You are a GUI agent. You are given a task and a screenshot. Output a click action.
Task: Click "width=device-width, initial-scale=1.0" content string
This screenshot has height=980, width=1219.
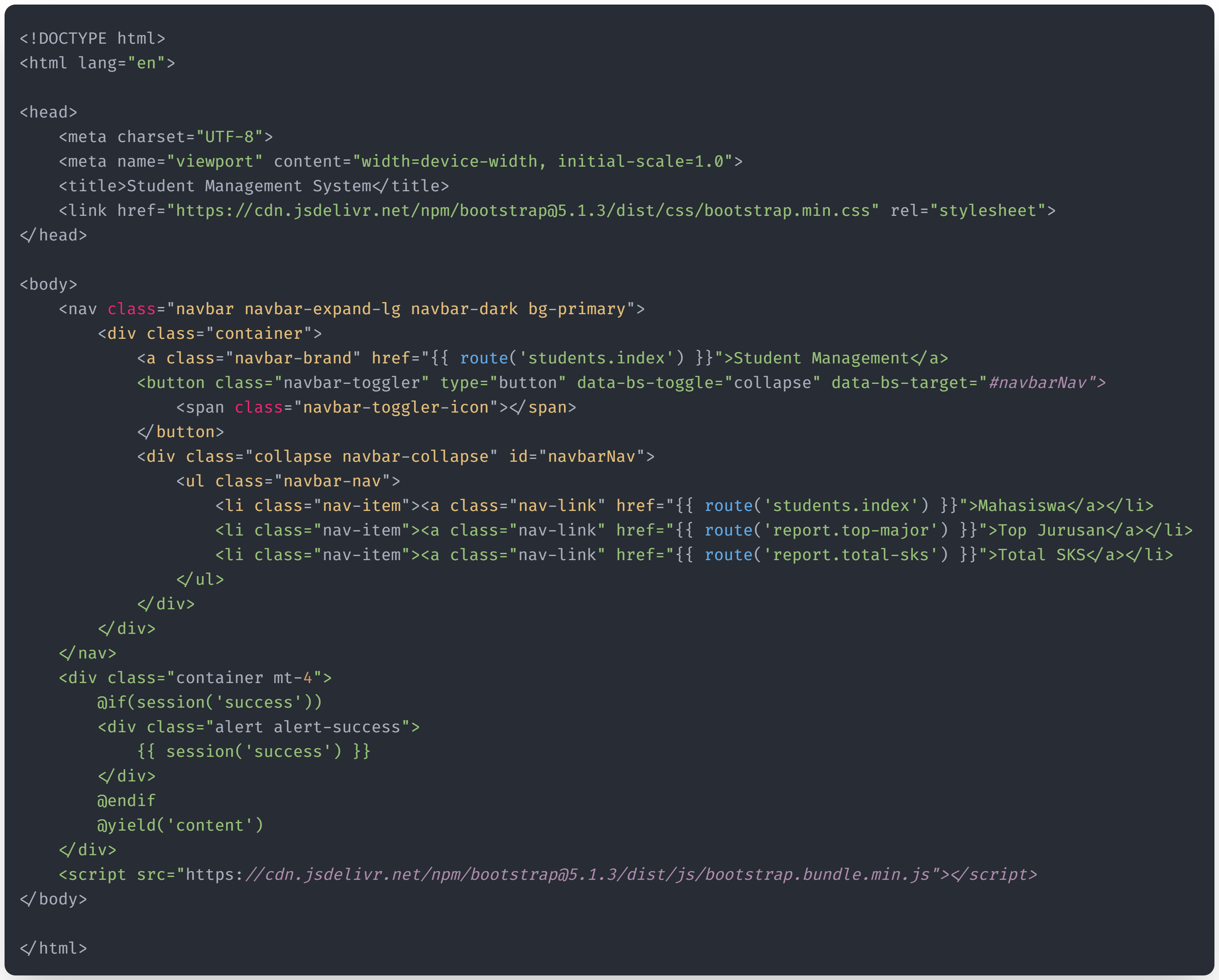543,161
